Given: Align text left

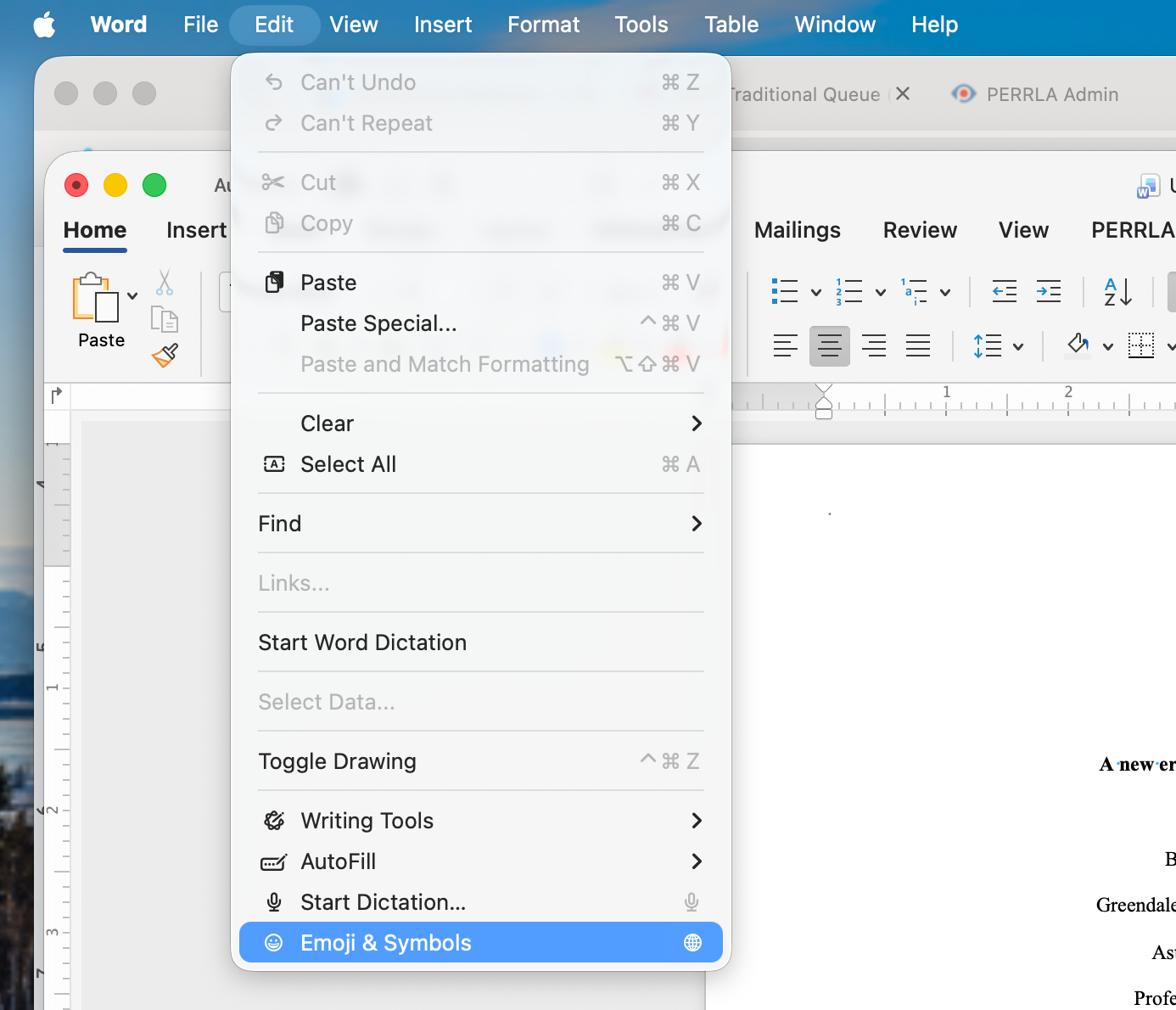Looking at the screenshot, I should pos(786,345).
